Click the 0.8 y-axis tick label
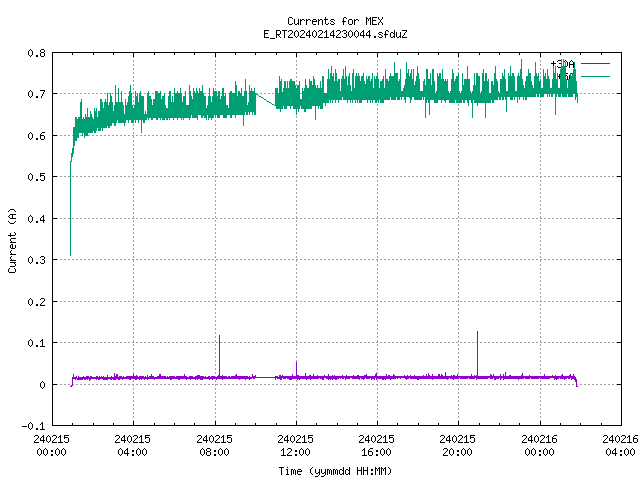The height and width of the screenshot is (480, 640). (x=36, y=53)
